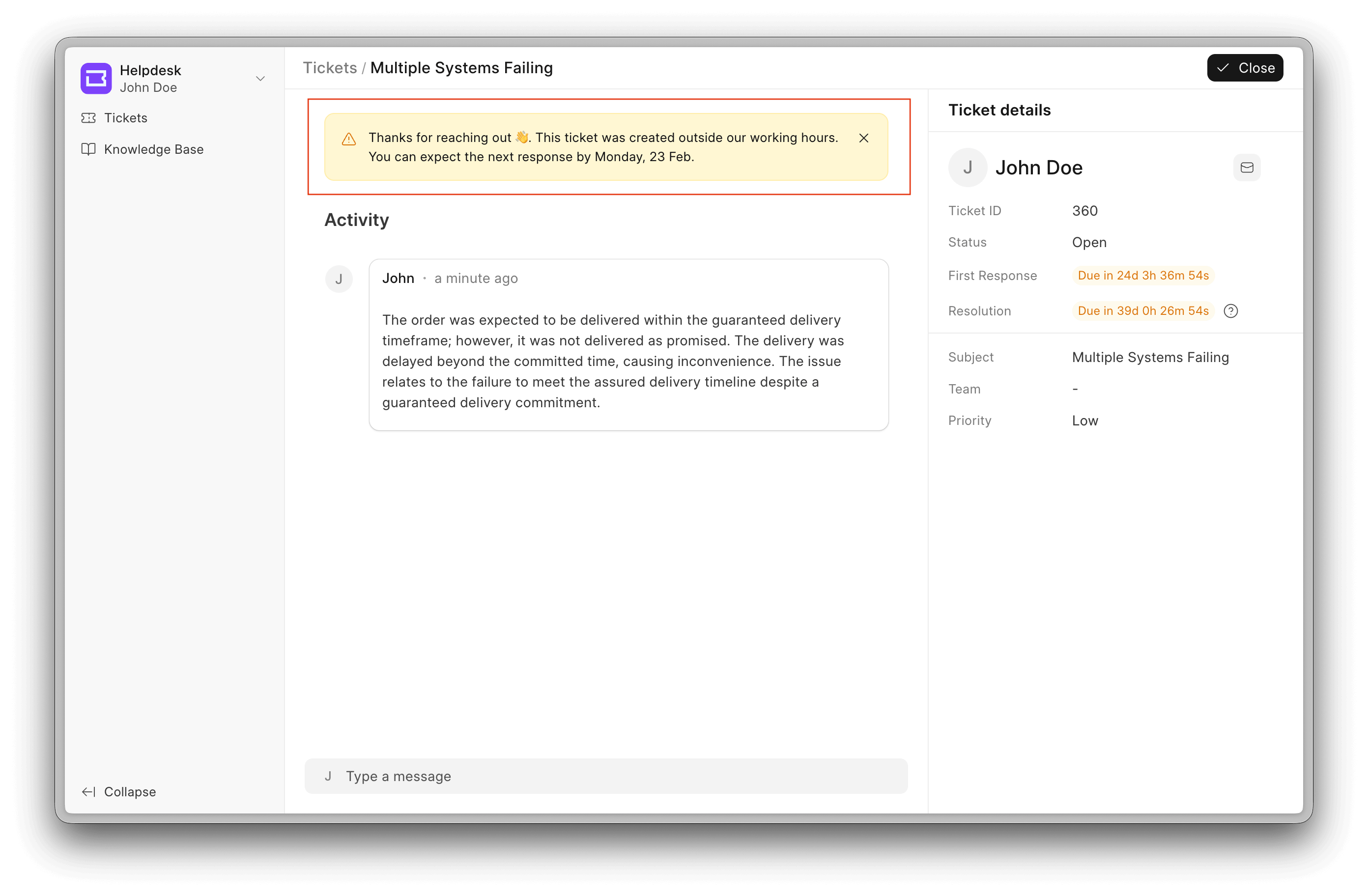Click the warning triangle icon in the banner
The height and width of the screenshot is (896, 1368).
349,139
